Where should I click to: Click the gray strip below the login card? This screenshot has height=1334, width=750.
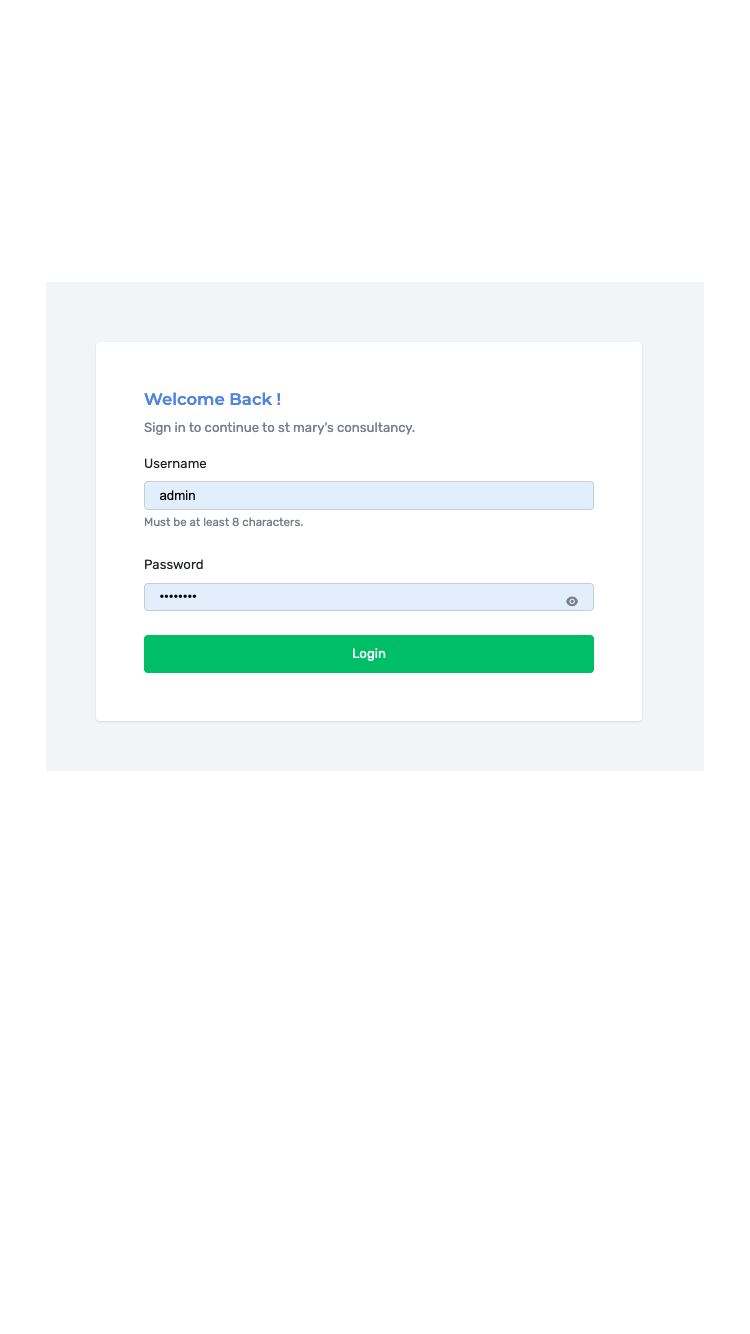click(369, 746)
